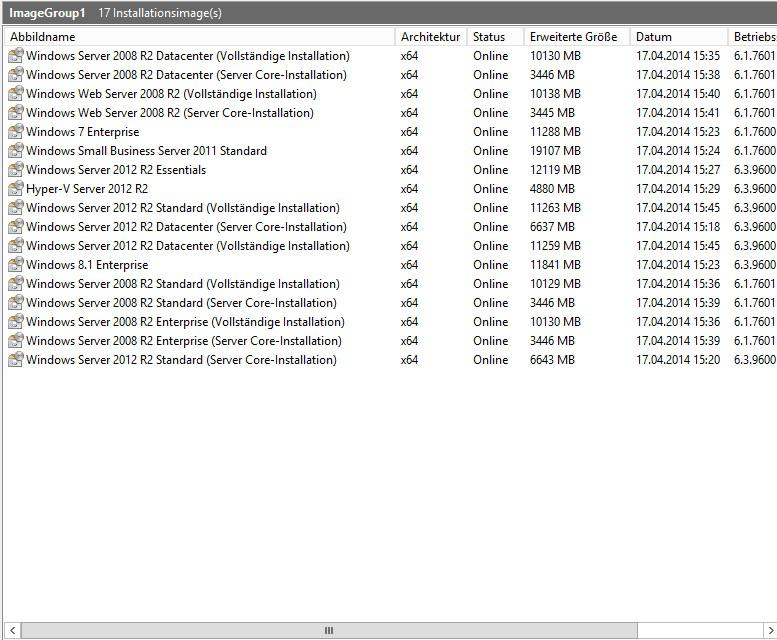This screenshot has width=777, height=640.
Task: Click the horizontal scrollbar left arrow
Action: [x=12, y=631]
